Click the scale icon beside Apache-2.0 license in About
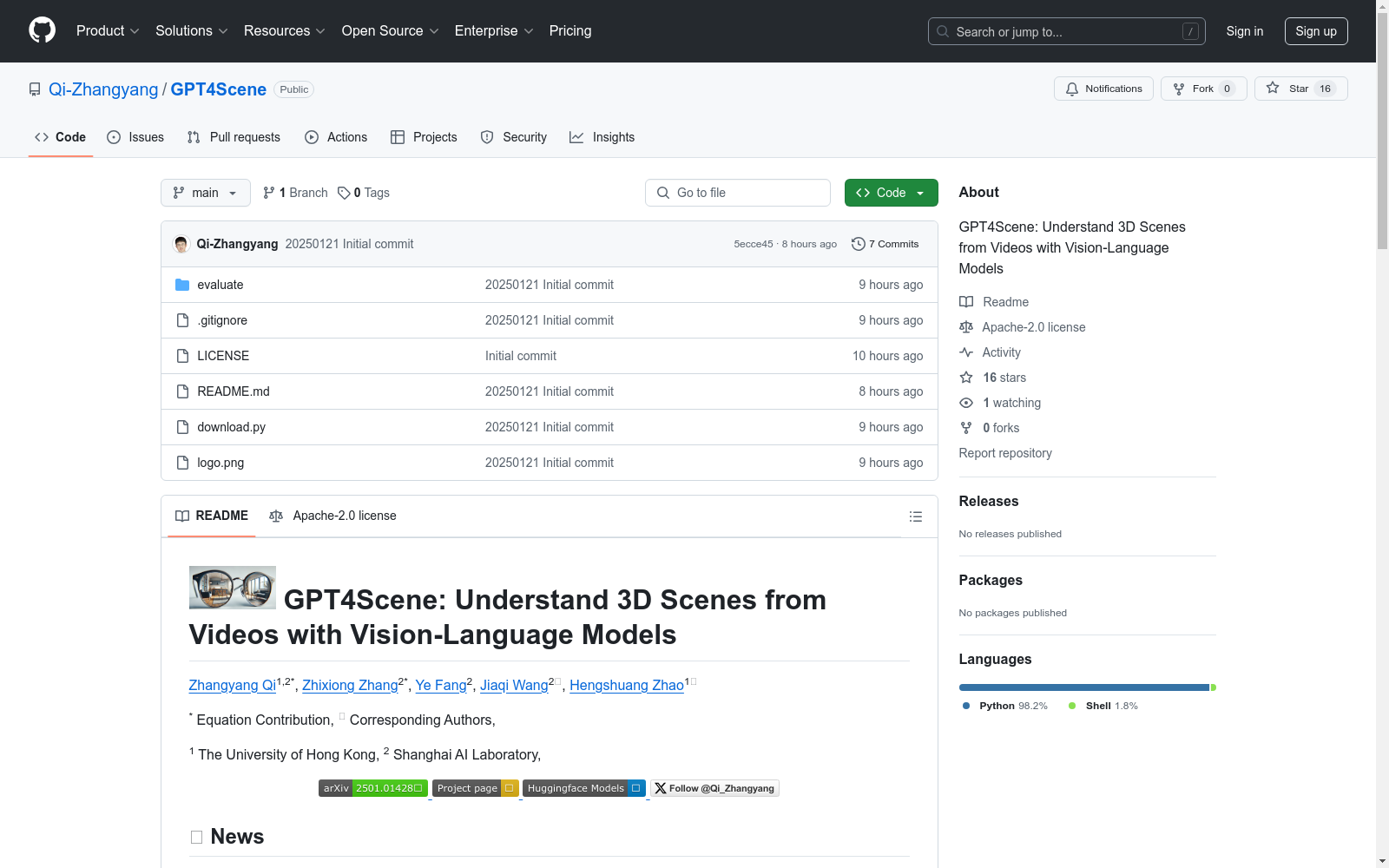This screenshot has height=868, width=1389. pos(966,327)
